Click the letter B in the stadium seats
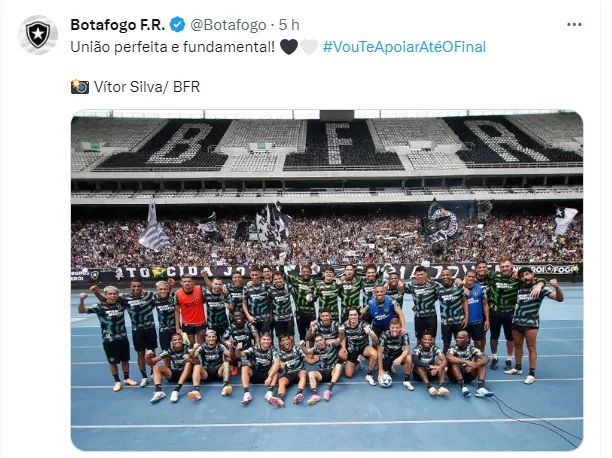 (x=180, y=144)
